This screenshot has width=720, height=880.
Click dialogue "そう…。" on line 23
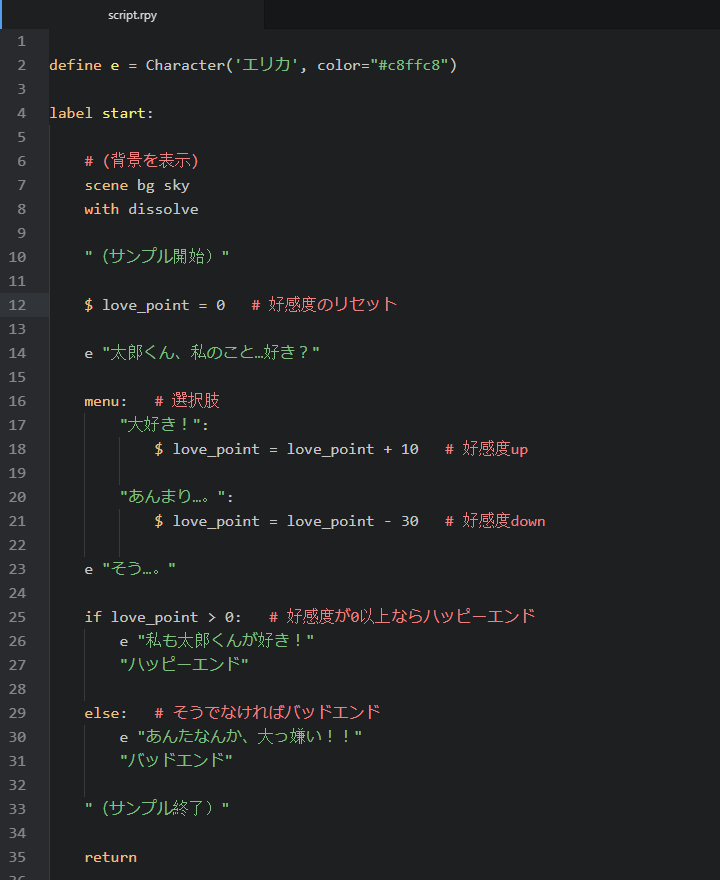pos(139,569)
